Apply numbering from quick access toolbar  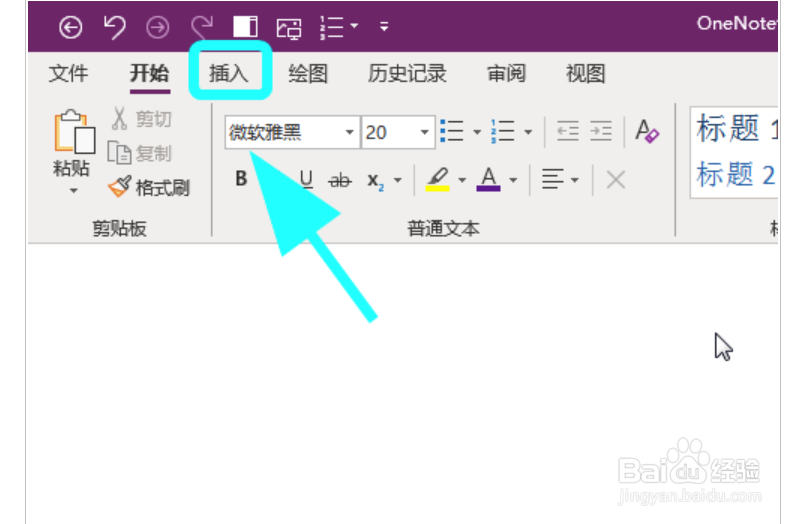332,27
